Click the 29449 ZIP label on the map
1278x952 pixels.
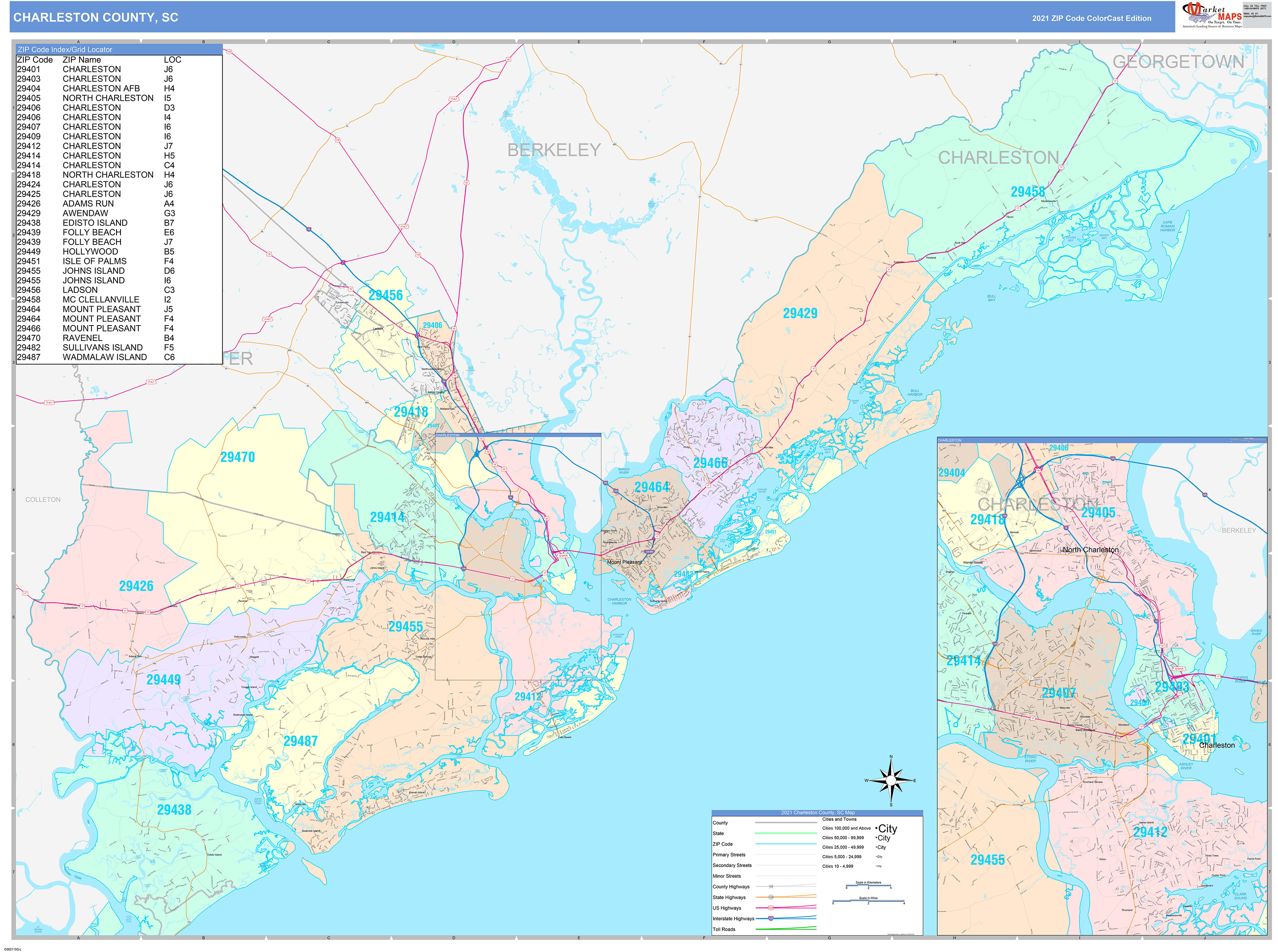click(164, 680)
